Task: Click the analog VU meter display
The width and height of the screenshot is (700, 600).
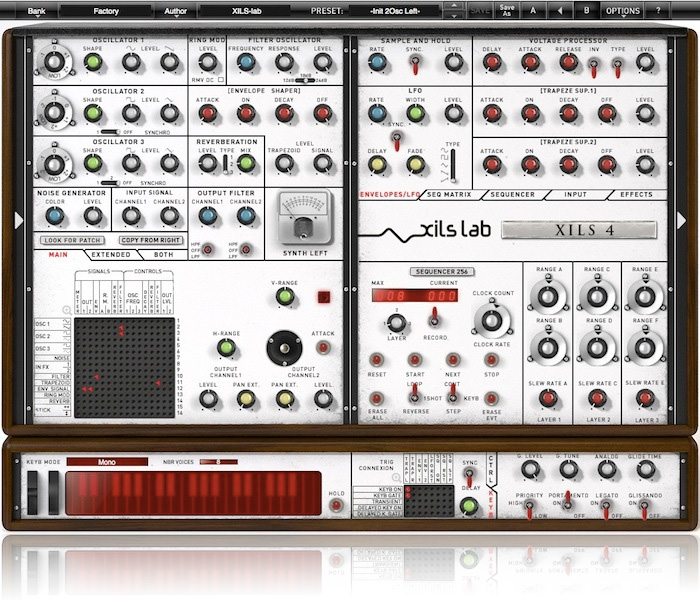Action: point(303,211)
